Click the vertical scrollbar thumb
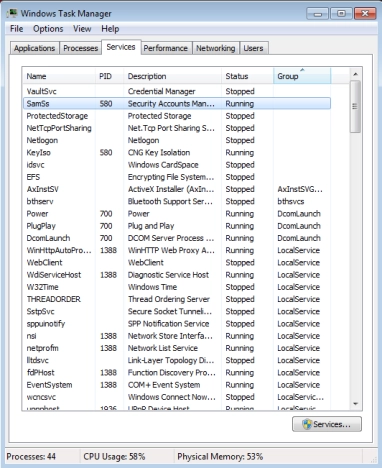Viewport: 382px width, 468px height. tap(355, 106)
